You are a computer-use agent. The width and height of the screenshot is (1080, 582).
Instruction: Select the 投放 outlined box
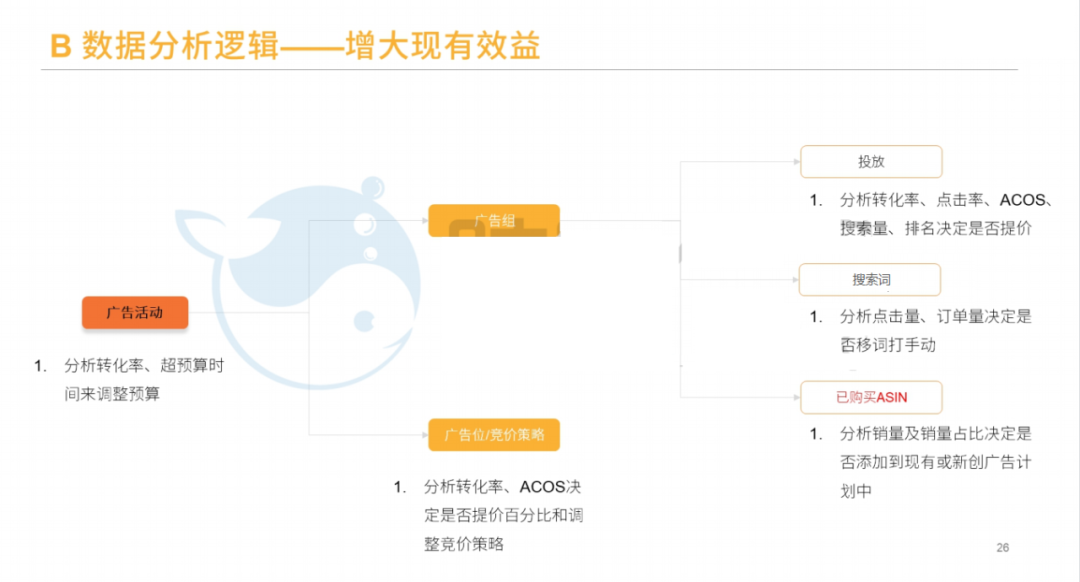point(870,161)
